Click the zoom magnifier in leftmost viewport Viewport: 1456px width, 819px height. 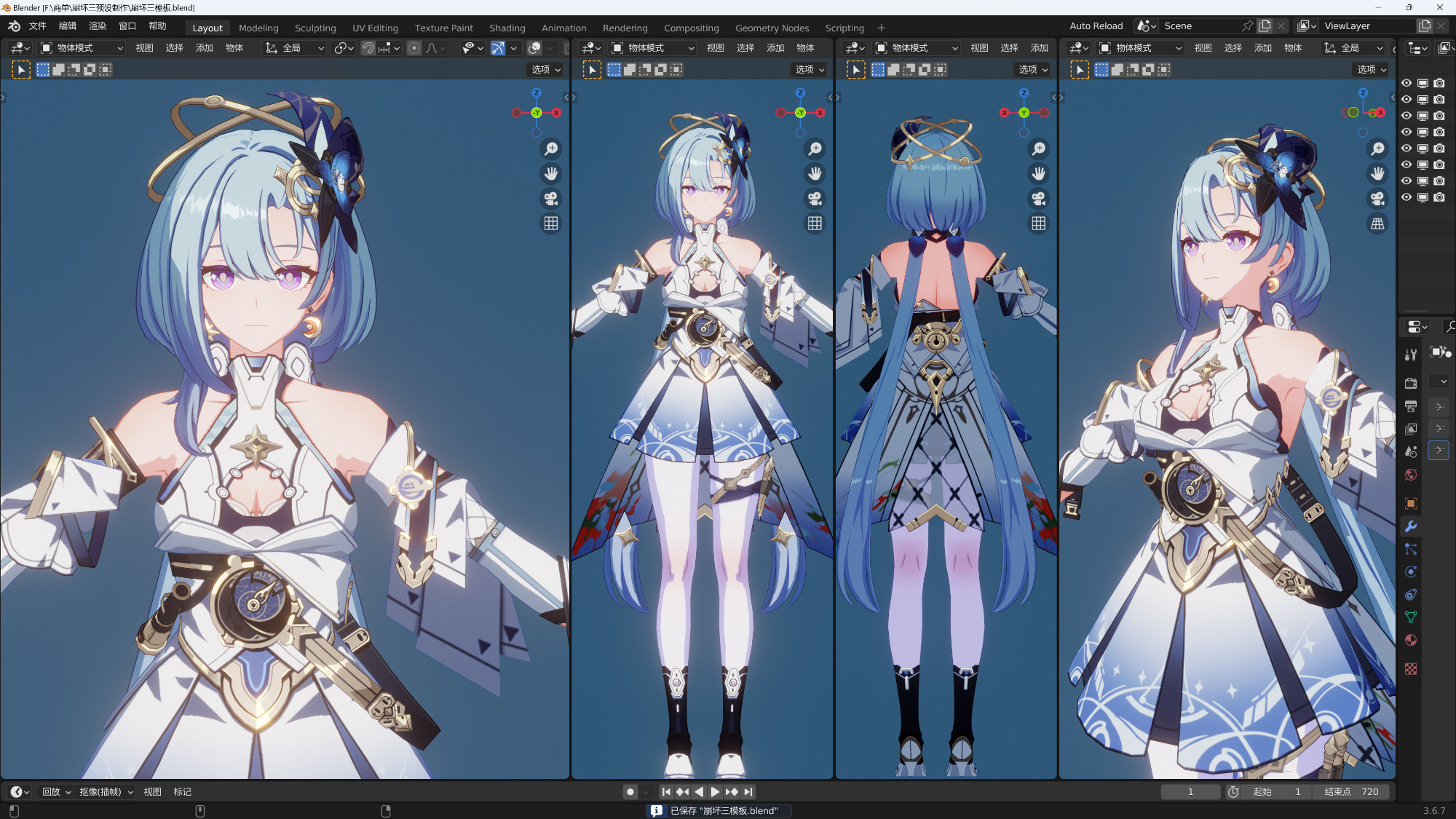pyautogui.click(x=551, y=149)
